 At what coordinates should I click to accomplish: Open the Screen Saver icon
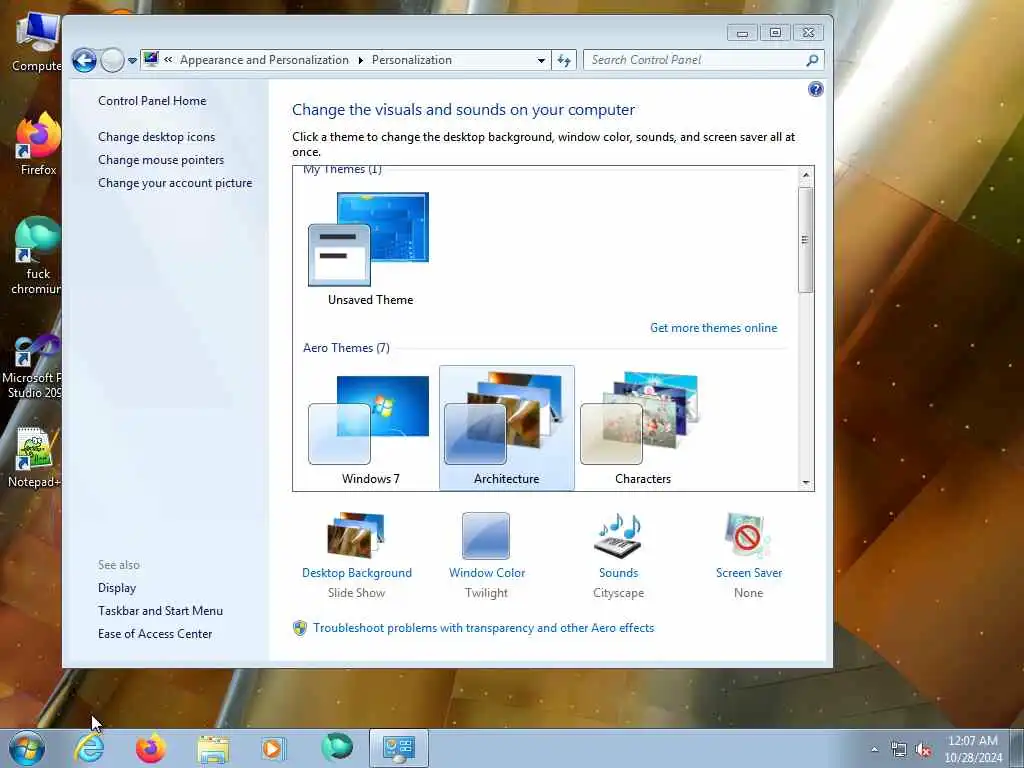tap(748, 536)
